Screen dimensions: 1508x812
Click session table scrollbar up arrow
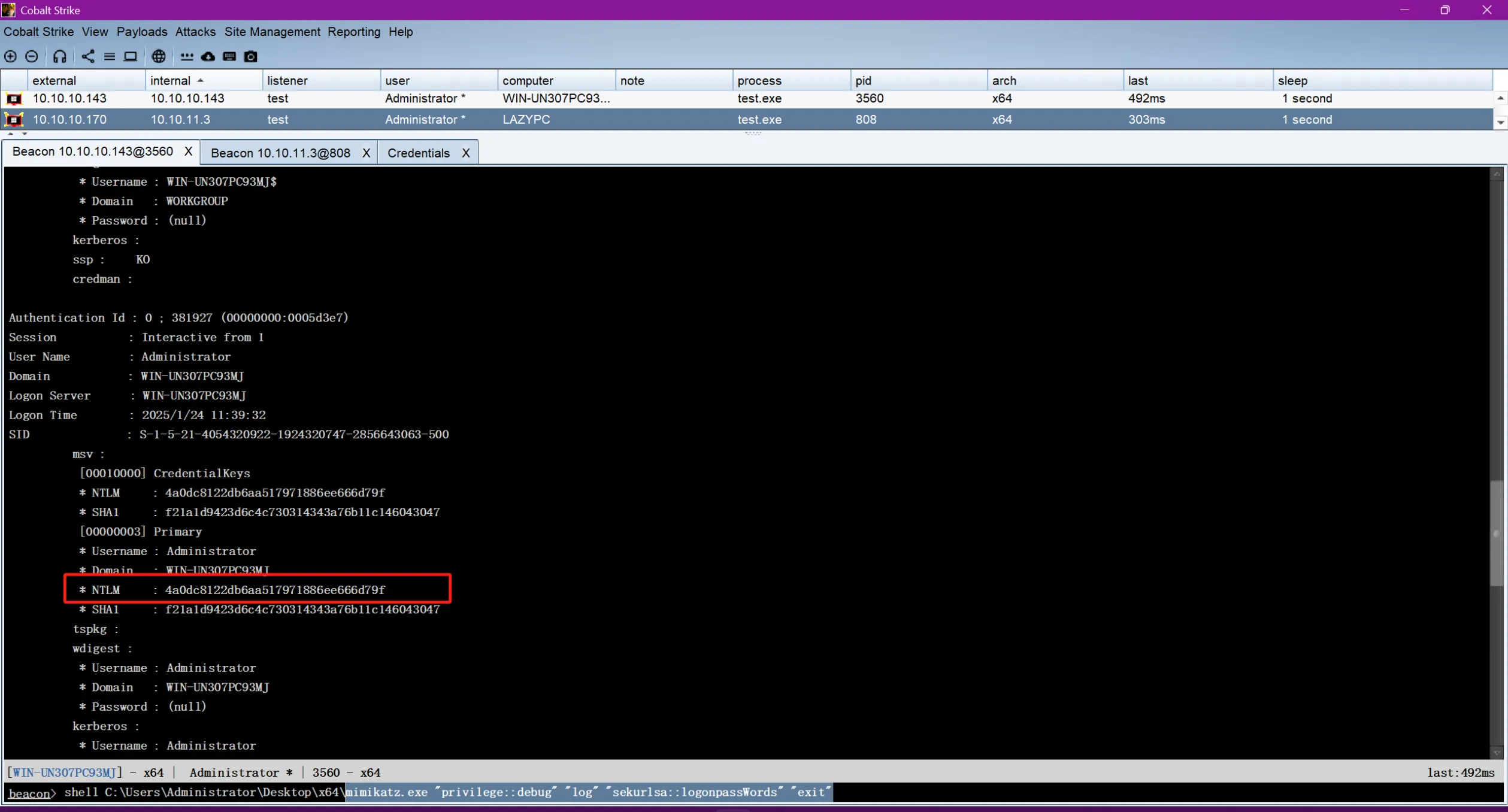[1500, 98]
